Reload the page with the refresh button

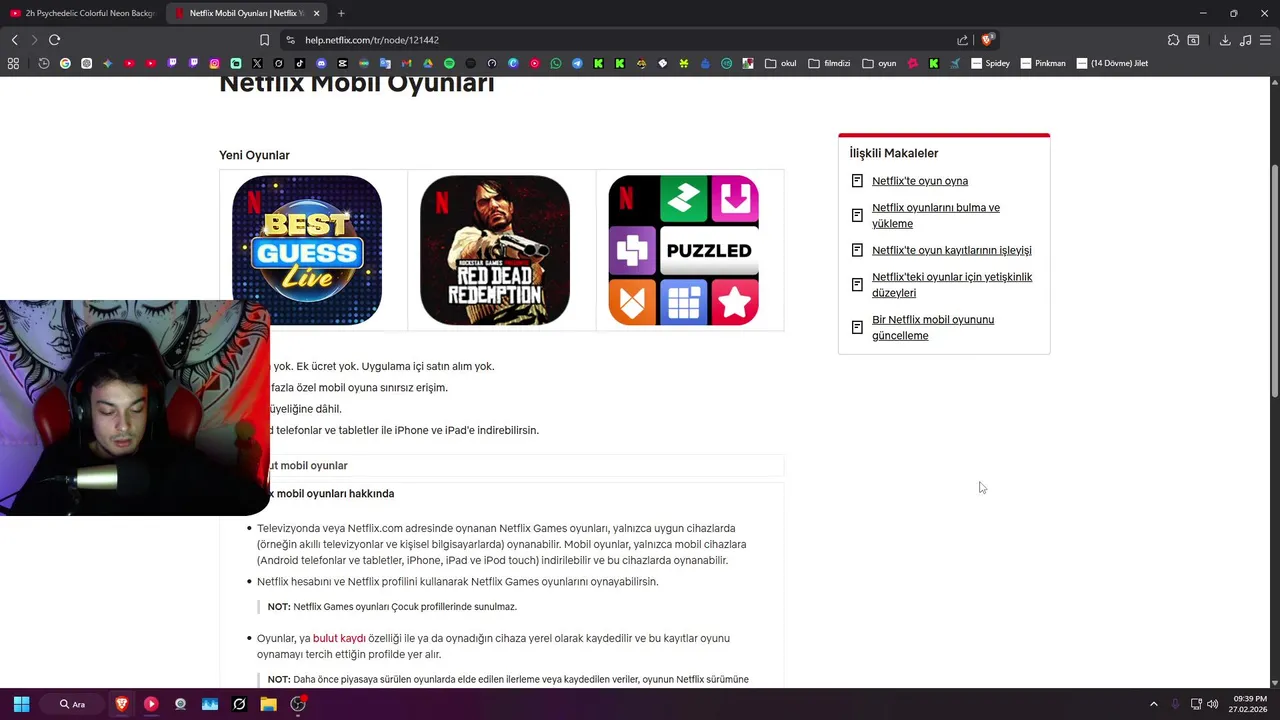point(54,40)
